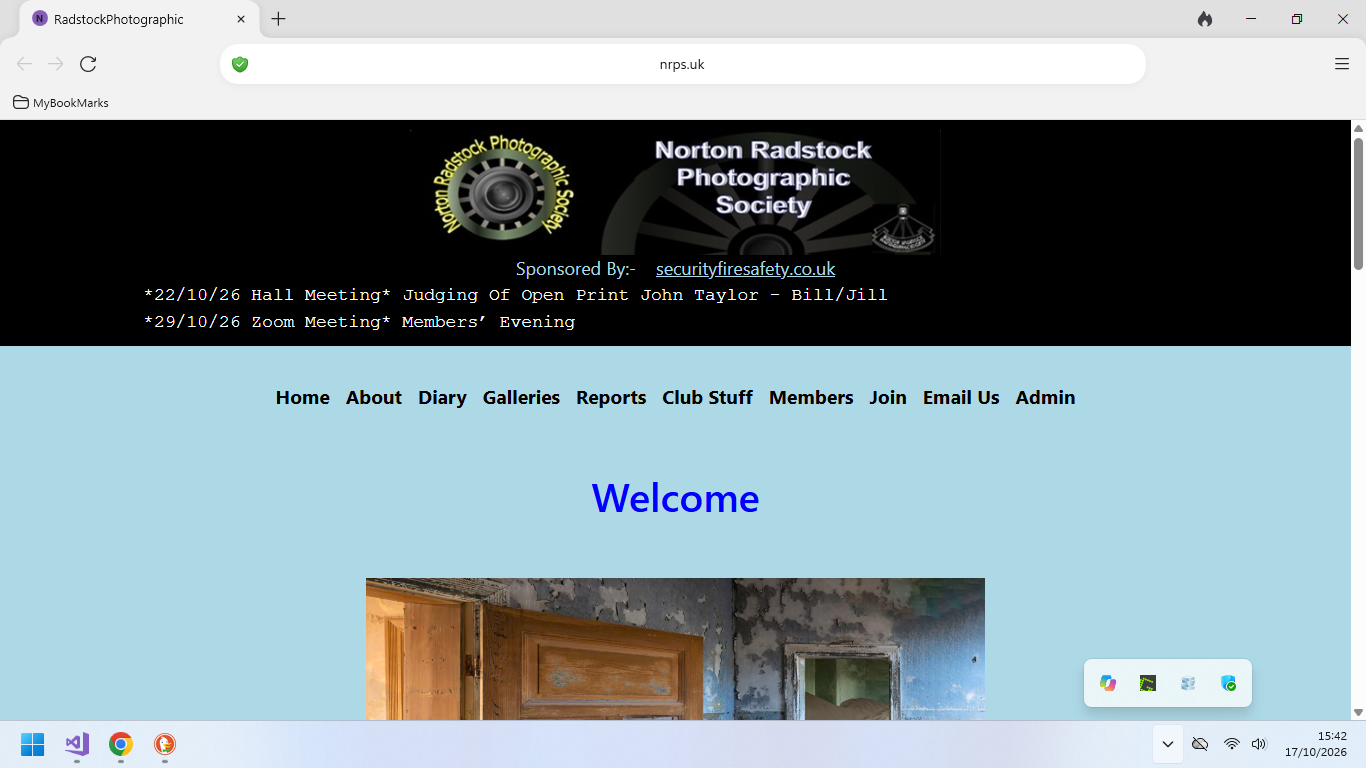The image size is (1366, 768).
Task: Click the fire button in title bar
Action: 1205,19
